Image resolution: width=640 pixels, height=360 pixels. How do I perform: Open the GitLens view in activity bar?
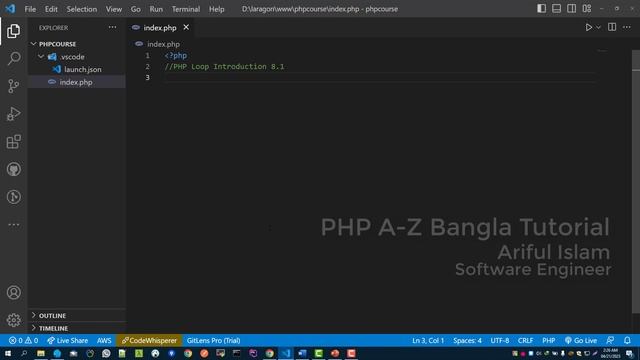[13, 197]
